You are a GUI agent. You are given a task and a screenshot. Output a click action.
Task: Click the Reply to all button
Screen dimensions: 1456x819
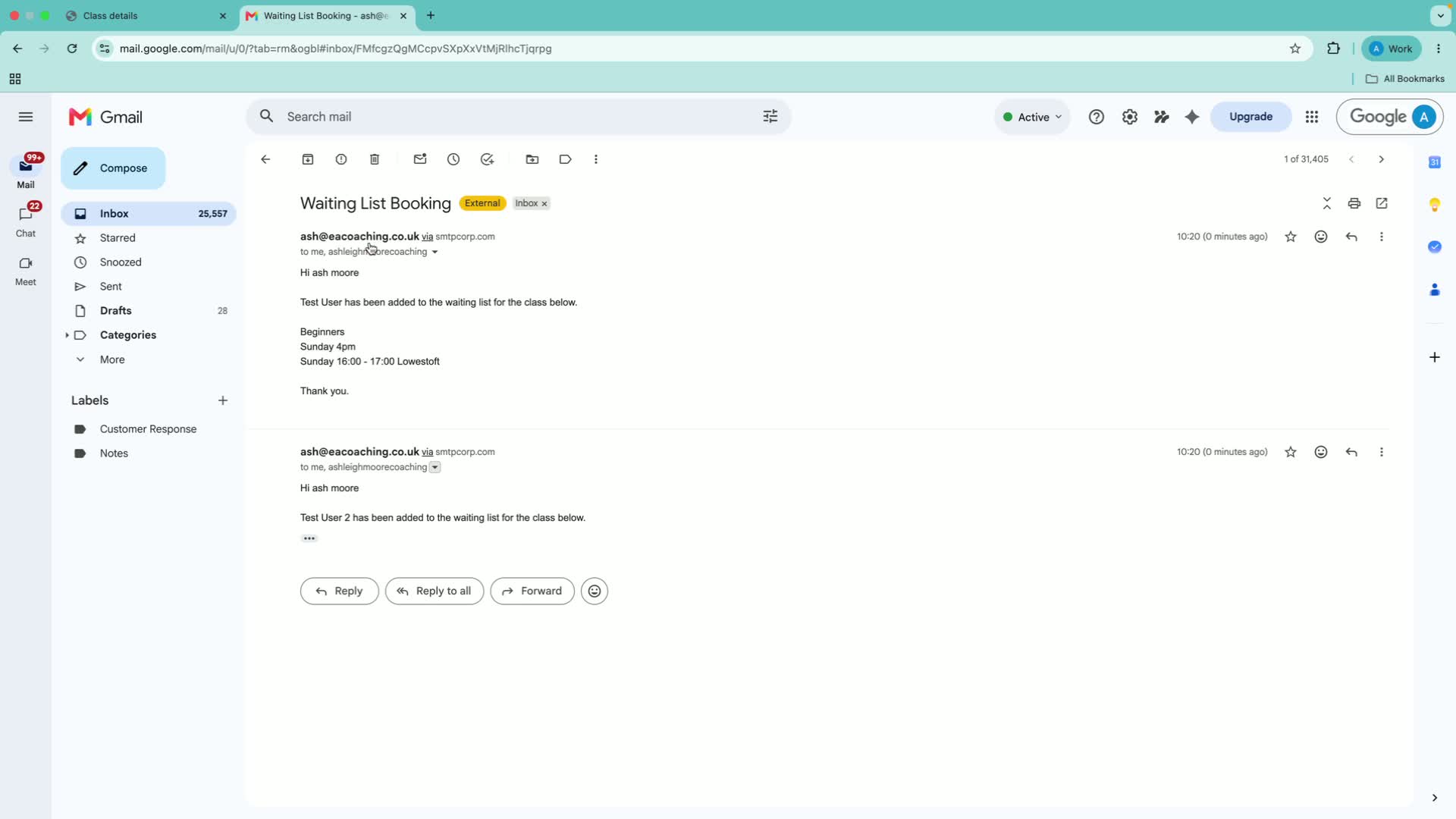[x=435, y=591]
